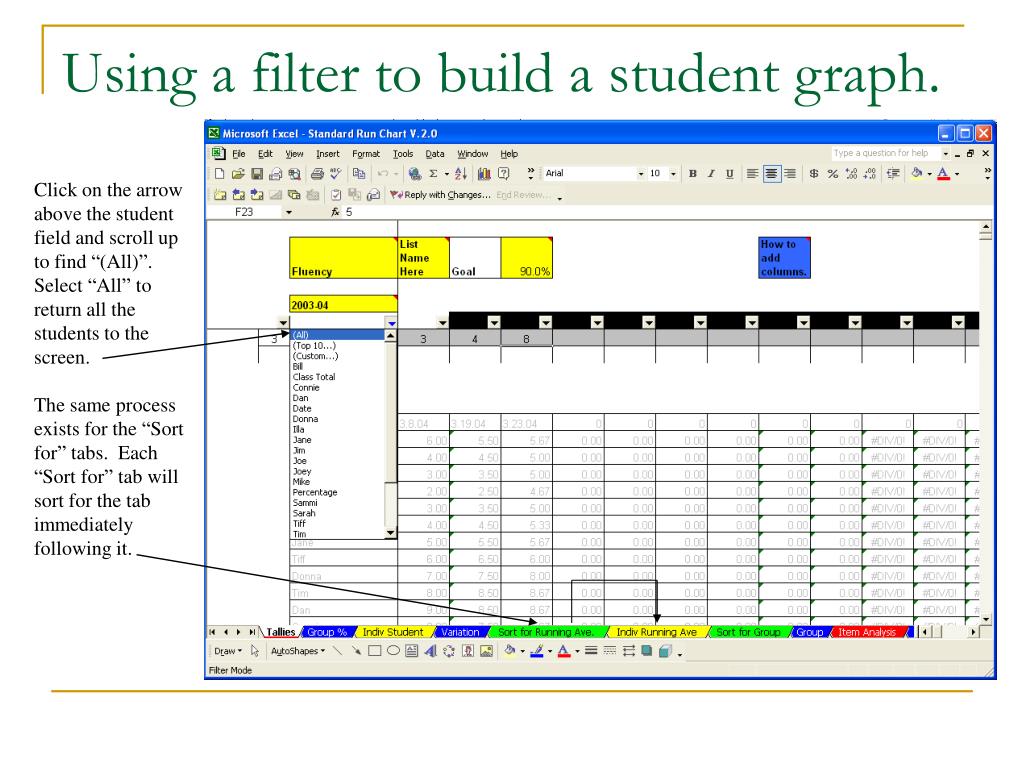The height and width of the screenshot is (768, 1024).
Task: Open the Arial font name dropdown
Action: tap(641, 174)
